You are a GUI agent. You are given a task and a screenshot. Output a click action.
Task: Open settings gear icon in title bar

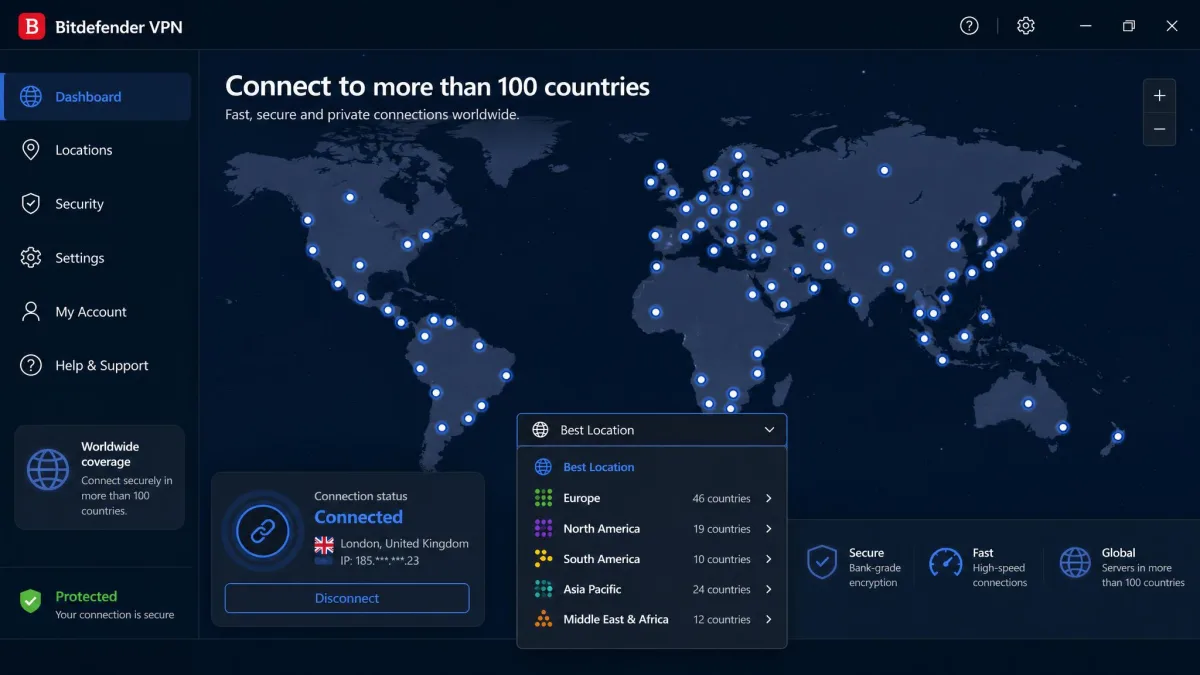(x=1025, y=26)
